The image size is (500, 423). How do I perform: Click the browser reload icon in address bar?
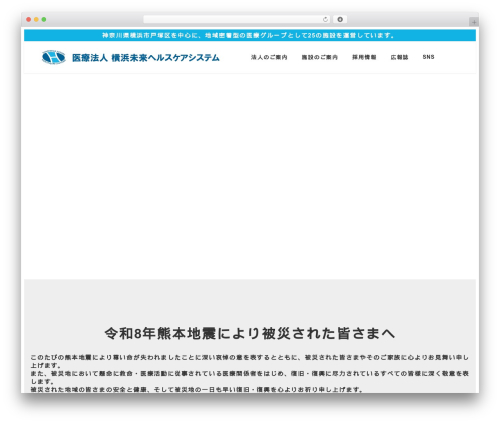[325, 19]
